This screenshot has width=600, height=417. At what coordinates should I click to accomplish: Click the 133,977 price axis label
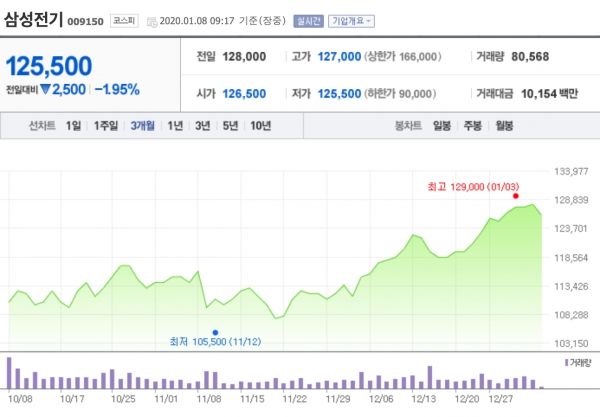coord(571,171)
